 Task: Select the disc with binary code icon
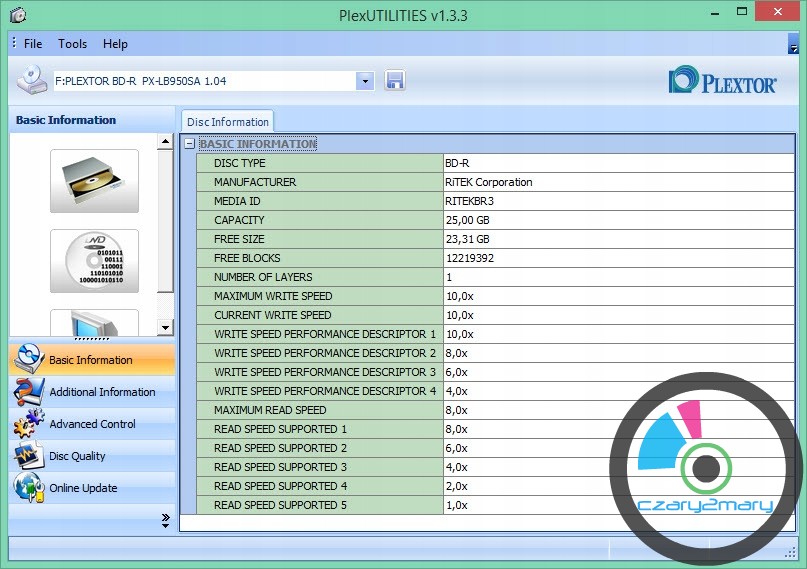[94, 261]
